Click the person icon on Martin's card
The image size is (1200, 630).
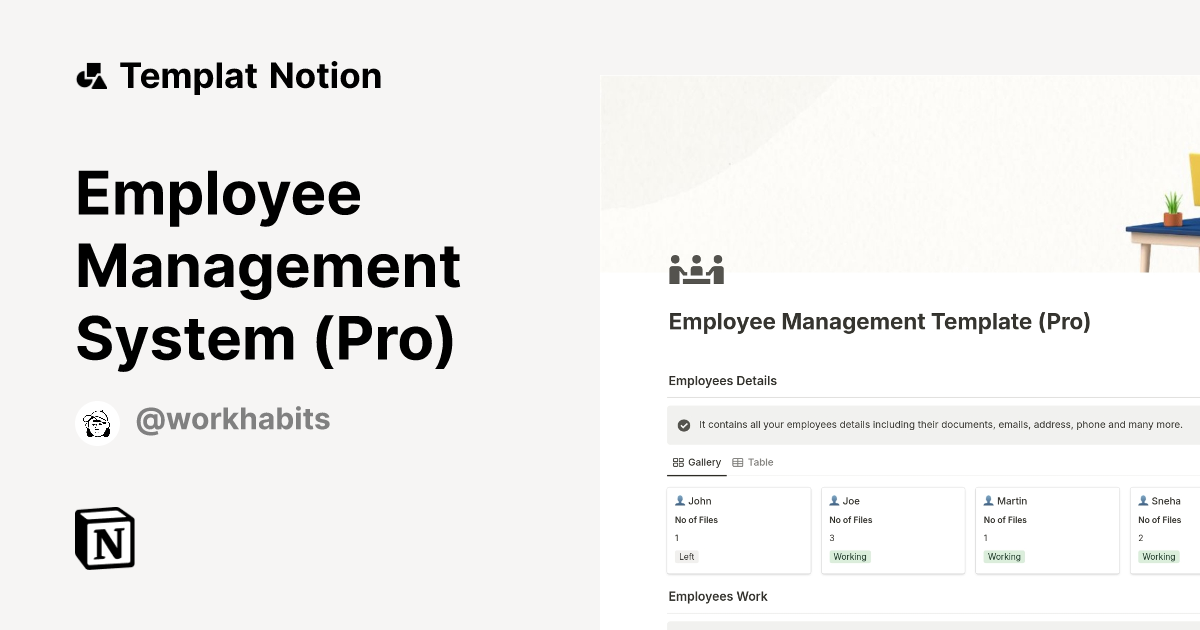tap(988, 500)
